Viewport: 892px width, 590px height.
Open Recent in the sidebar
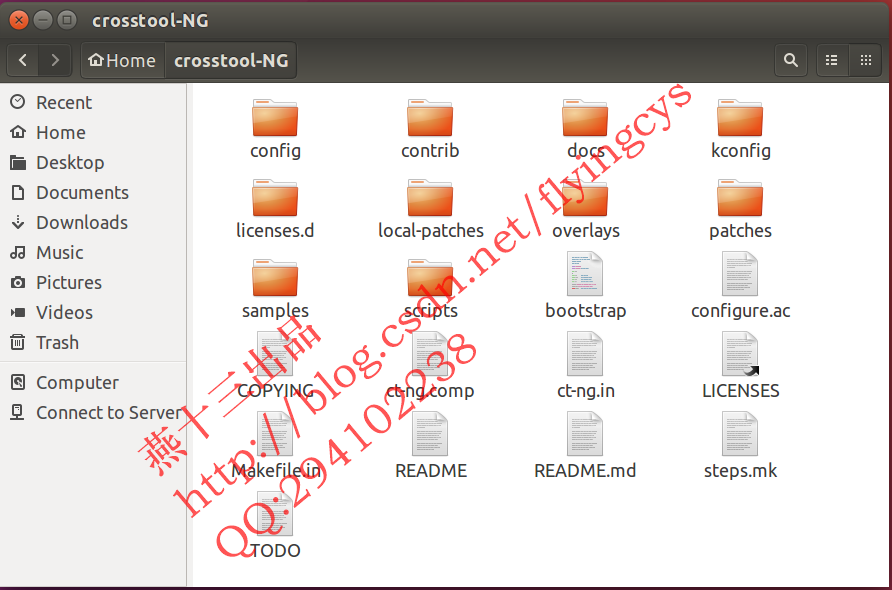tap(93, 102)
